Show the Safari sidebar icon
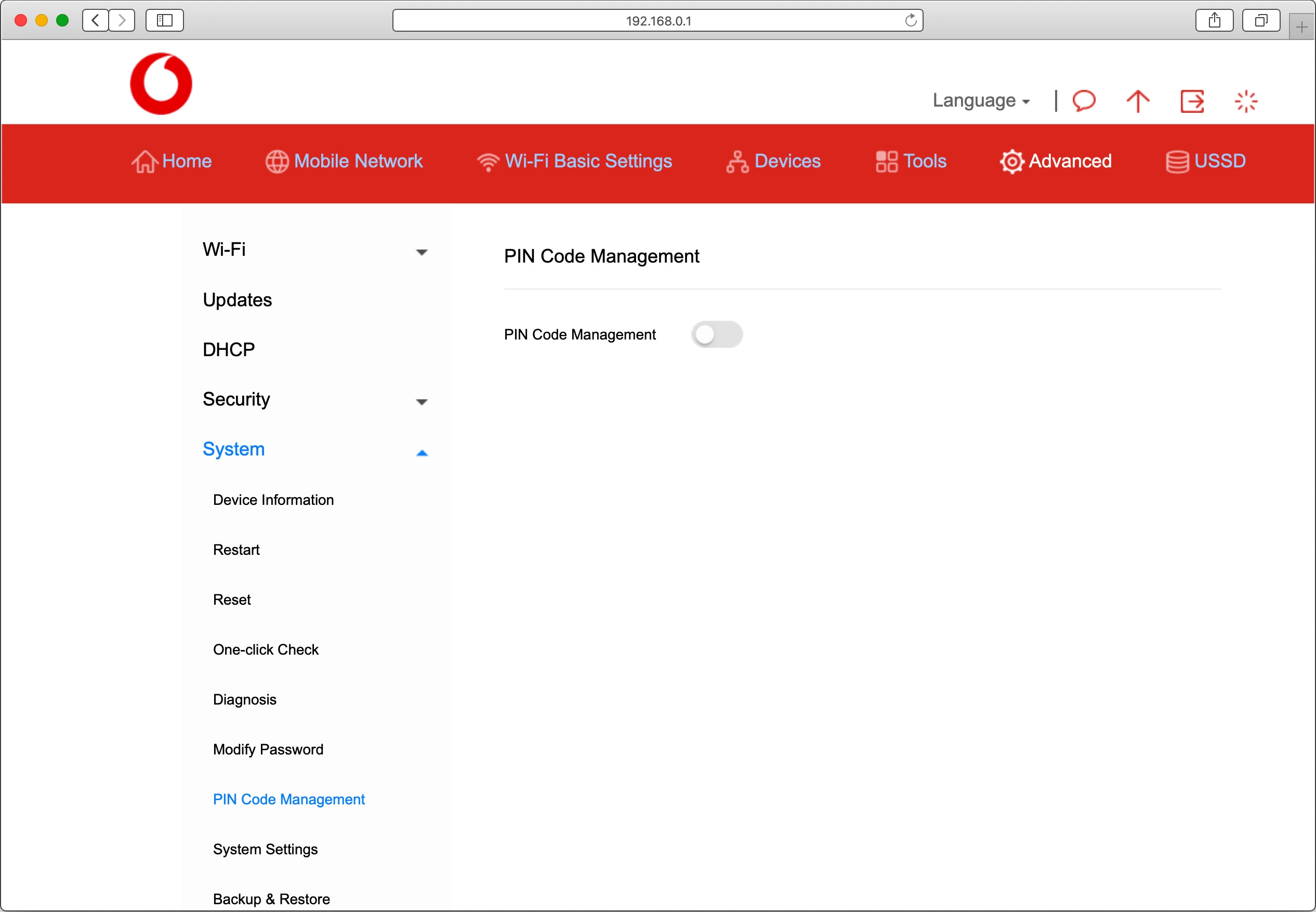 coord(164,21)
